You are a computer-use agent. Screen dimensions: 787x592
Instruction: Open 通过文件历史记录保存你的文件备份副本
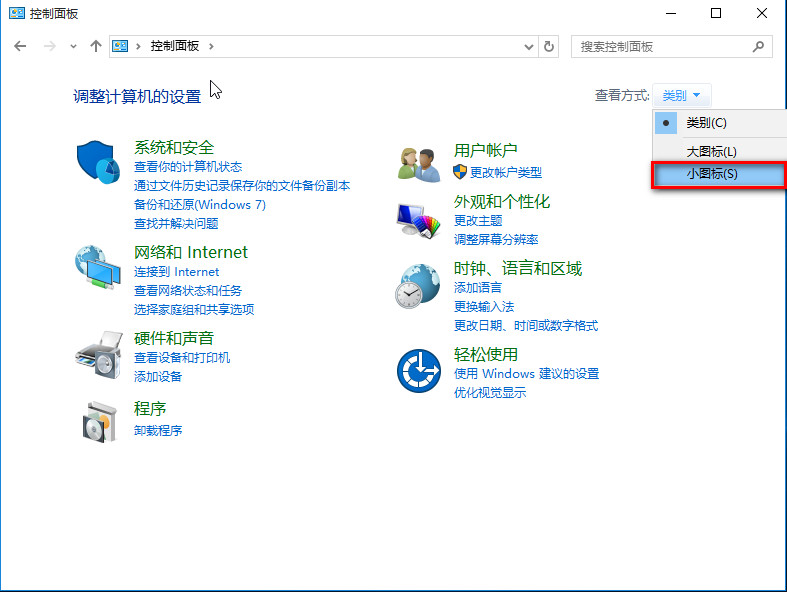[242, 186]
